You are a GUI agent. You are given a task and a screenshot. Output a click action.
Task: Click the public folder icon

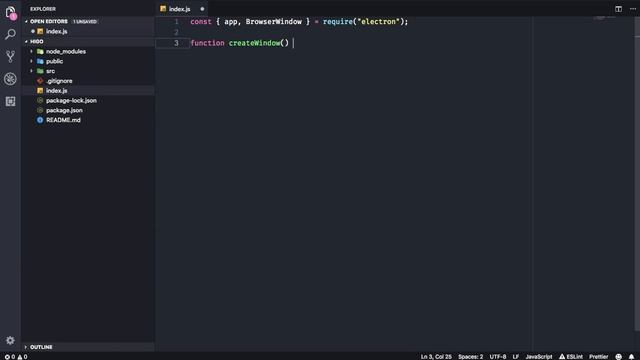point(40,61)
